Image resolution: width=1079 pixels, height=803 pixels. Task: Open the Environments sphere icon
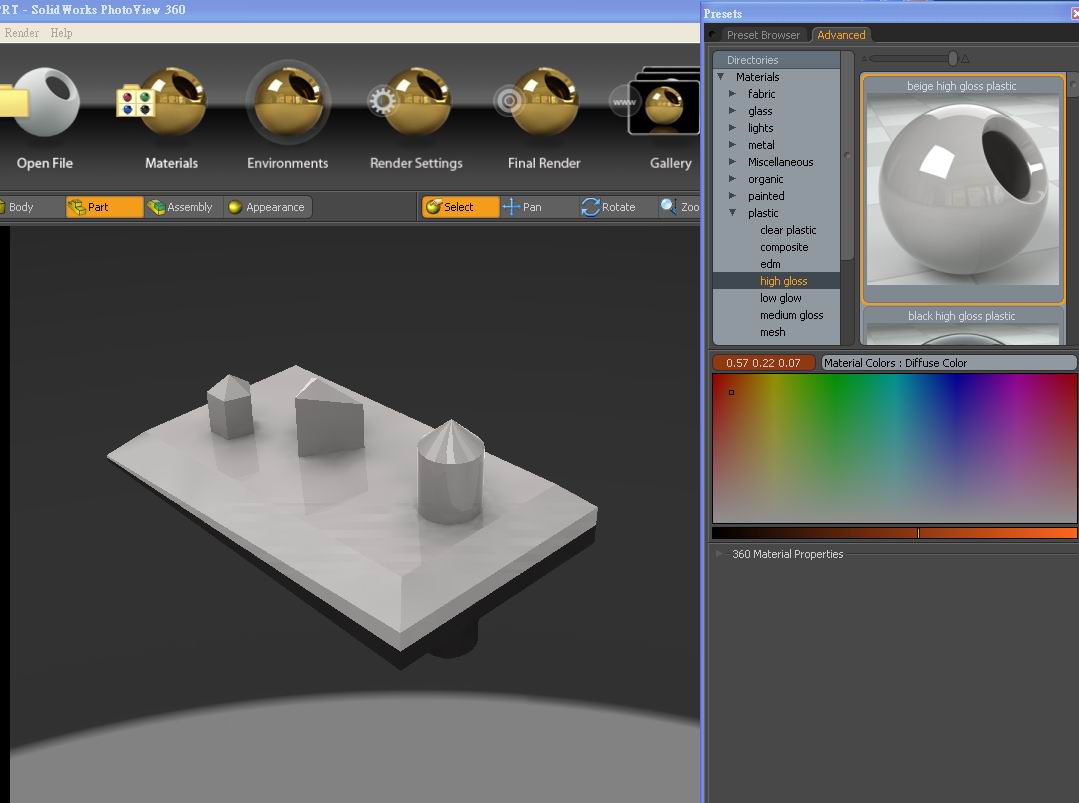tap(288, 102)
